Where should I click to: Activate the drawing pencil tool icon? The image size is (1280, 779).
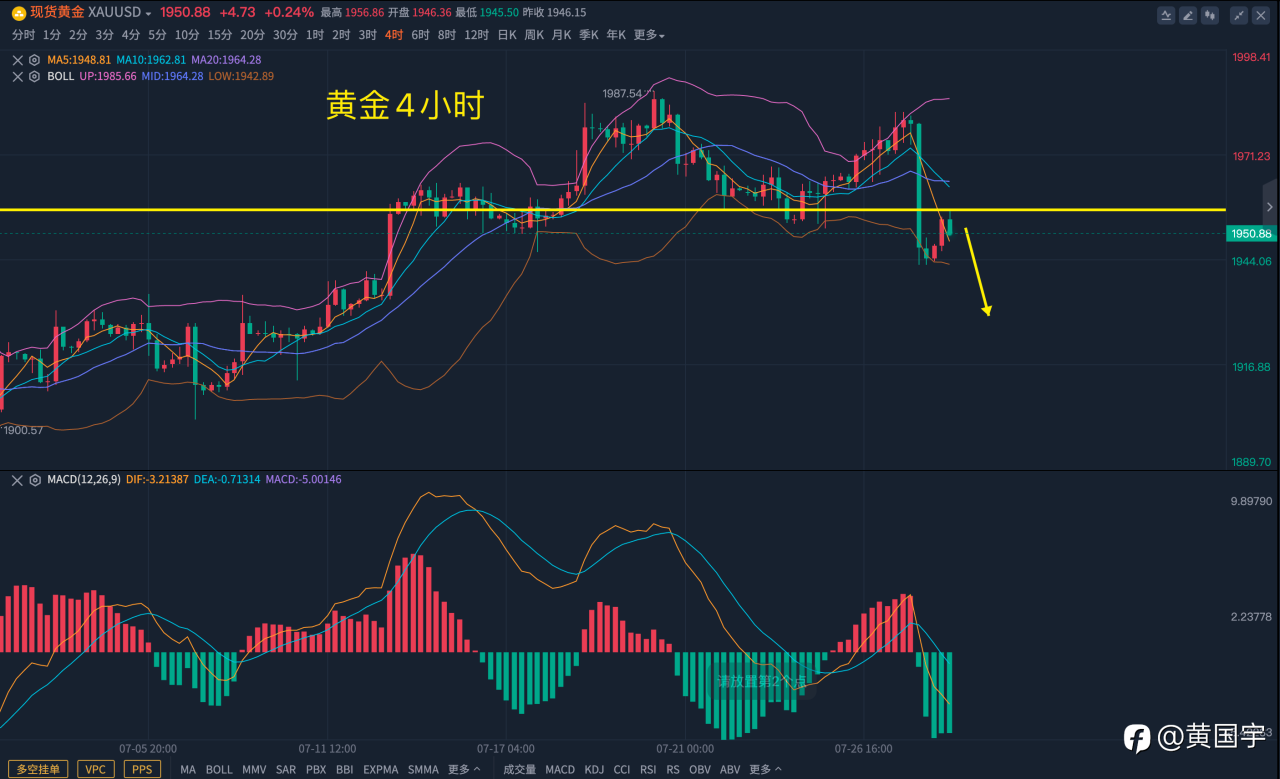[1188, 15]
